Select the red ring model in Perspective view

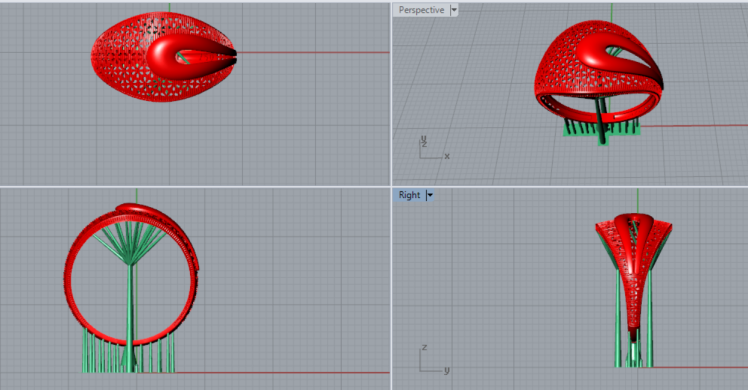tap(599, 72)
